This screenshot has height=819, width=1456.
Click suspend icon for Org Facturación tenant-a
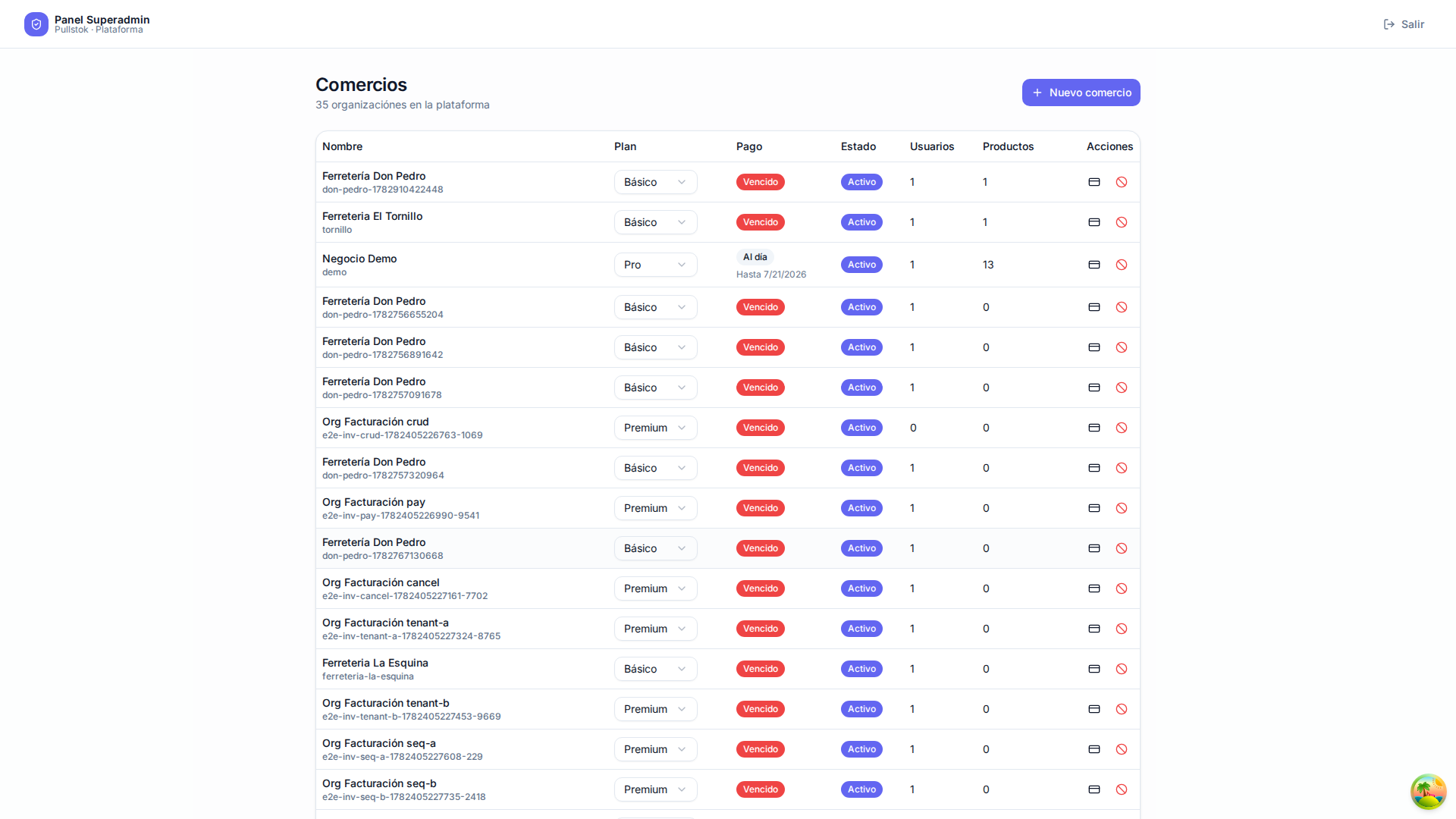tap(1122, 629)
